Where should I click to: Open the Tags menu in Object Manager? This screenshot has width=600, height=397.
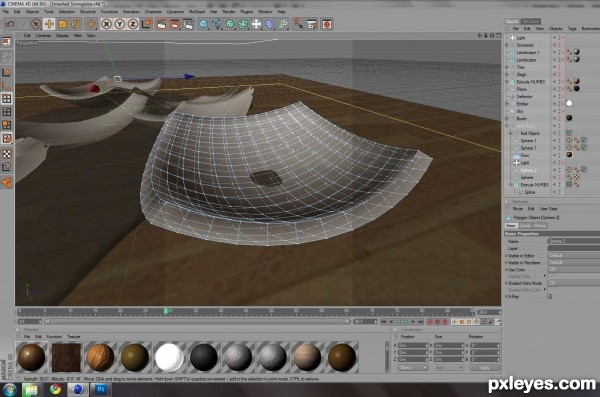[x=572, y=28]
